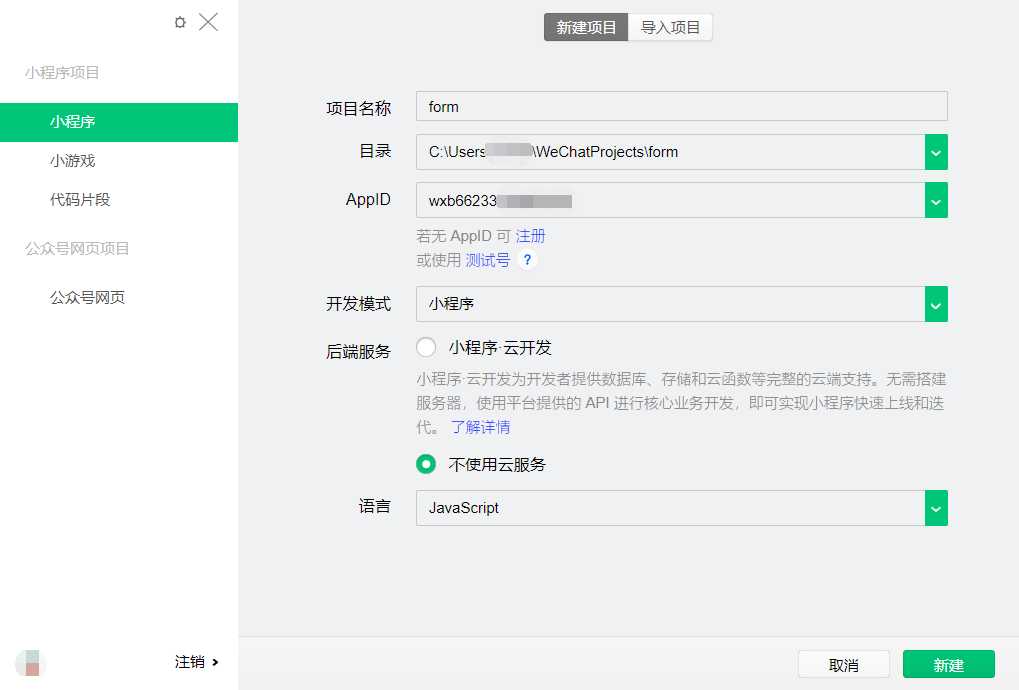Click the green 新建 button
Screen dimensions: 1019x690
pos(949,665)
